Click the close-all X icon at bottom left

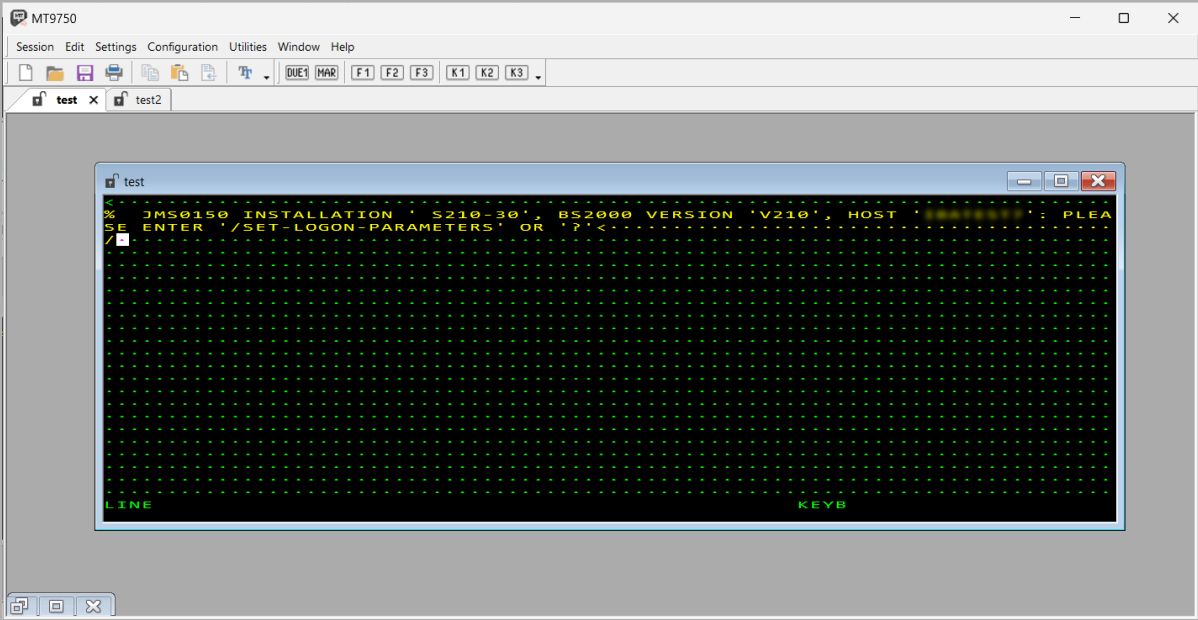(x=93, y=606)
